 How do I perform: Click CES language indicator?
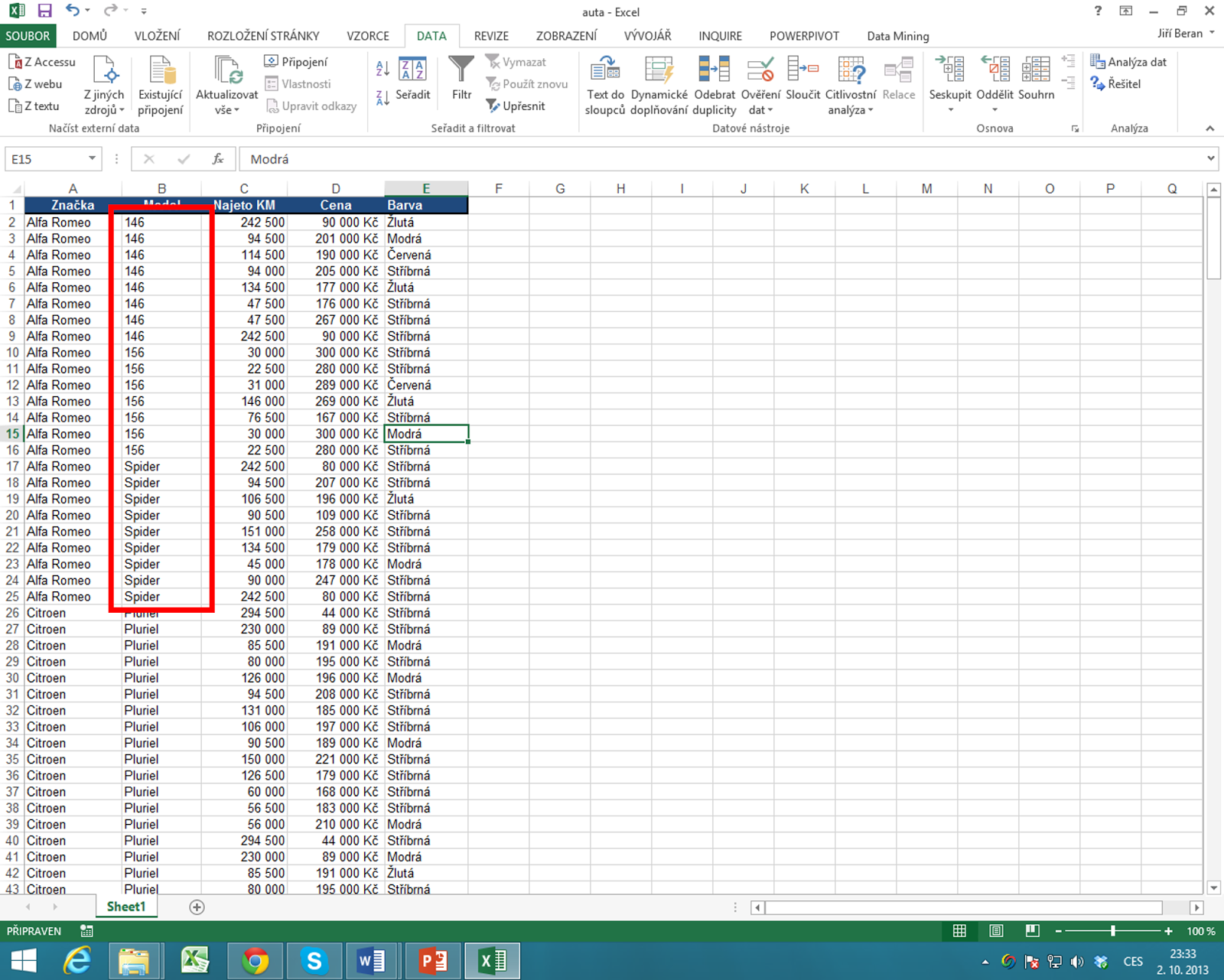pos(1133,962)
